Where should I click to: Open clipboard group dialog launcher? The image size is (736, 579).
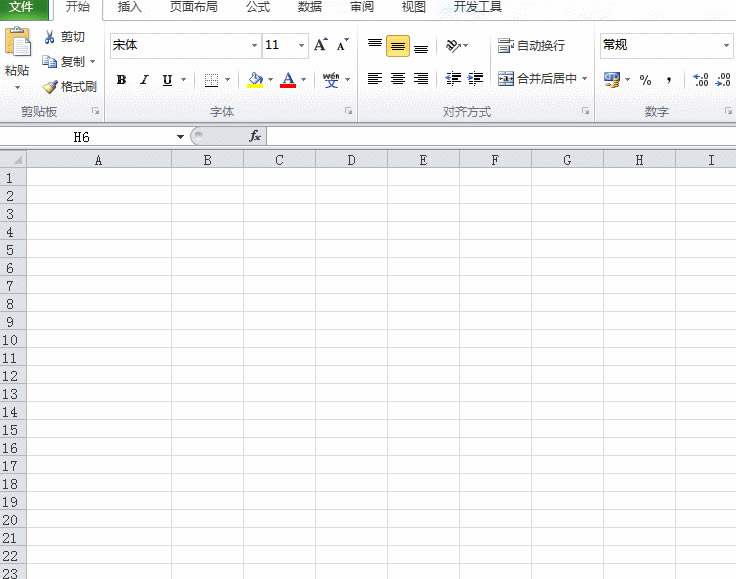coord(96,111)
